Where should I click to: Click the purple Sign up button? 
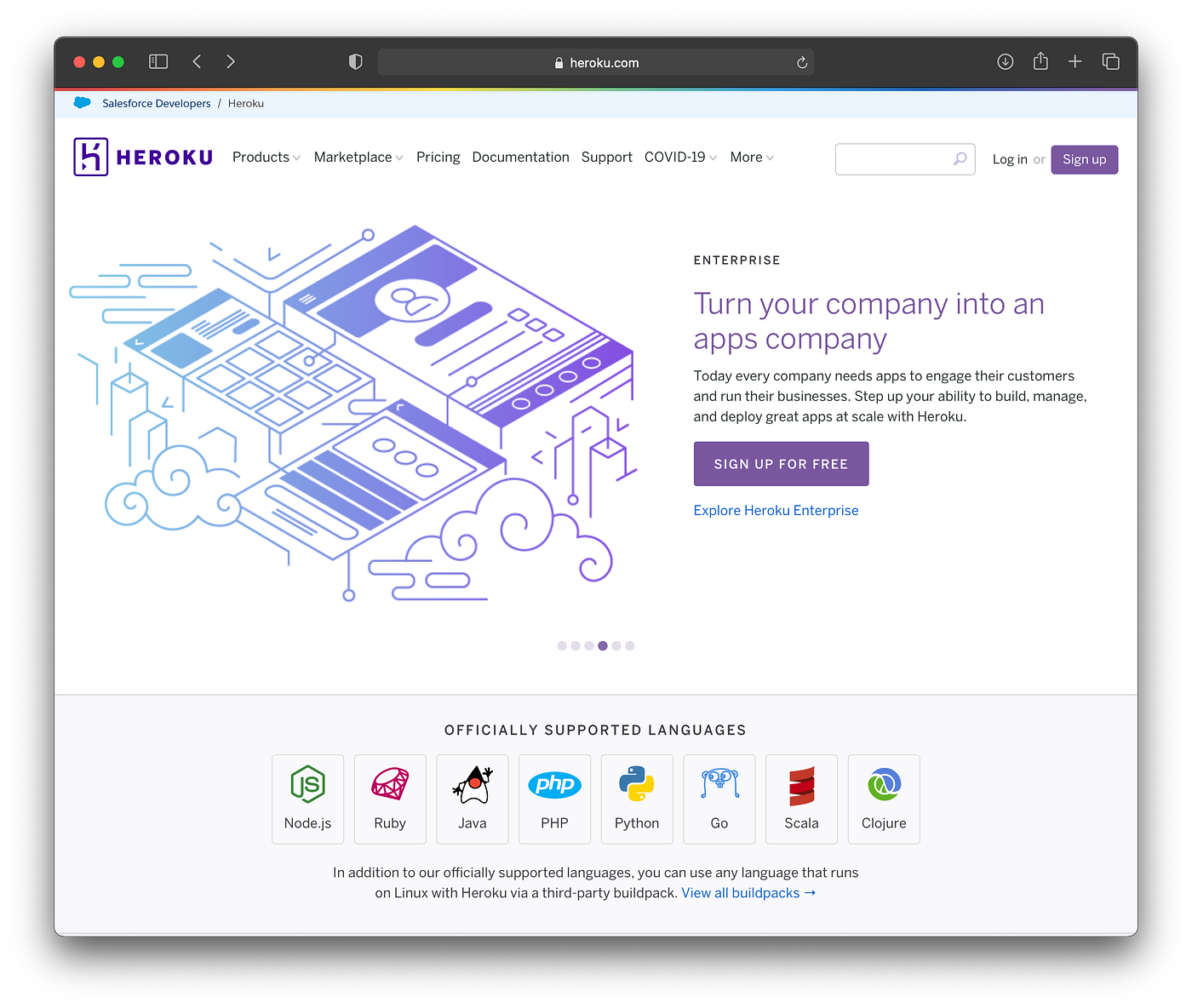[1085, 160]
